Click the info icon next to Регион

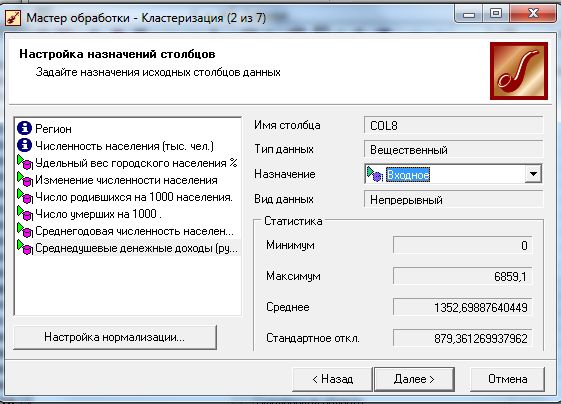coord(24,128)
